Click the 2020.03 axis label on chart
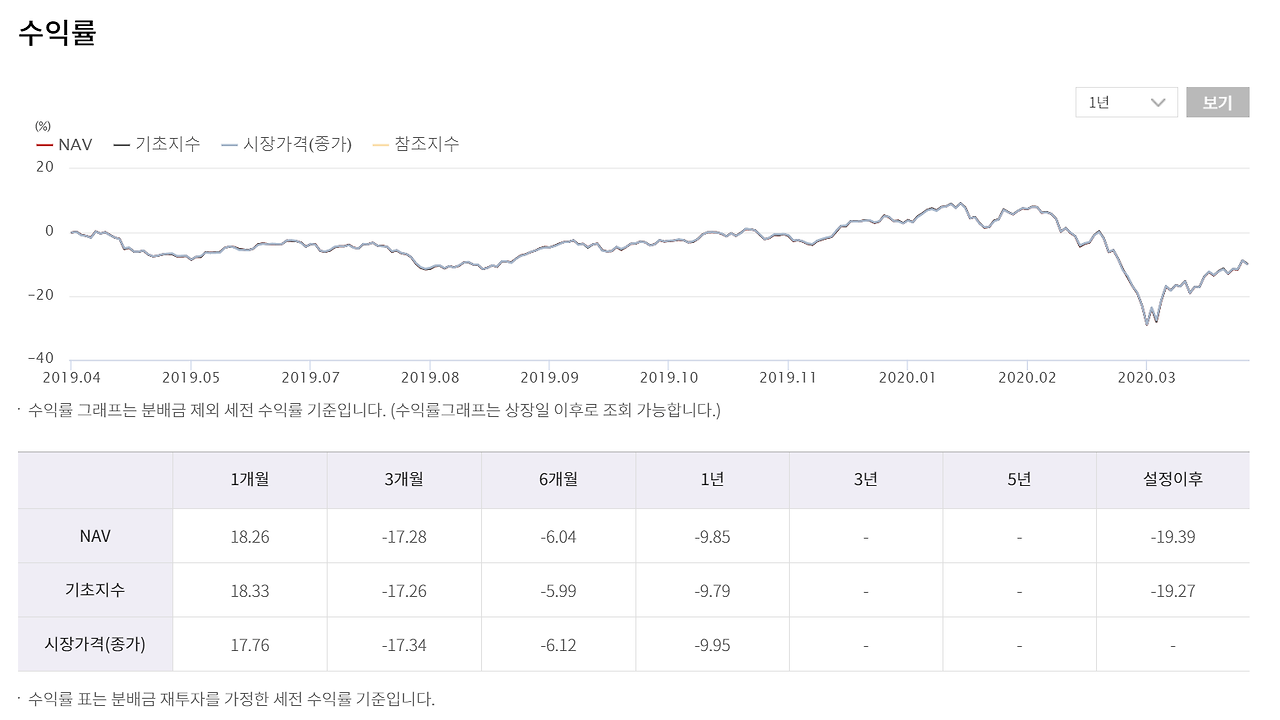The image size is (1280, 720). pos(1146,378)
